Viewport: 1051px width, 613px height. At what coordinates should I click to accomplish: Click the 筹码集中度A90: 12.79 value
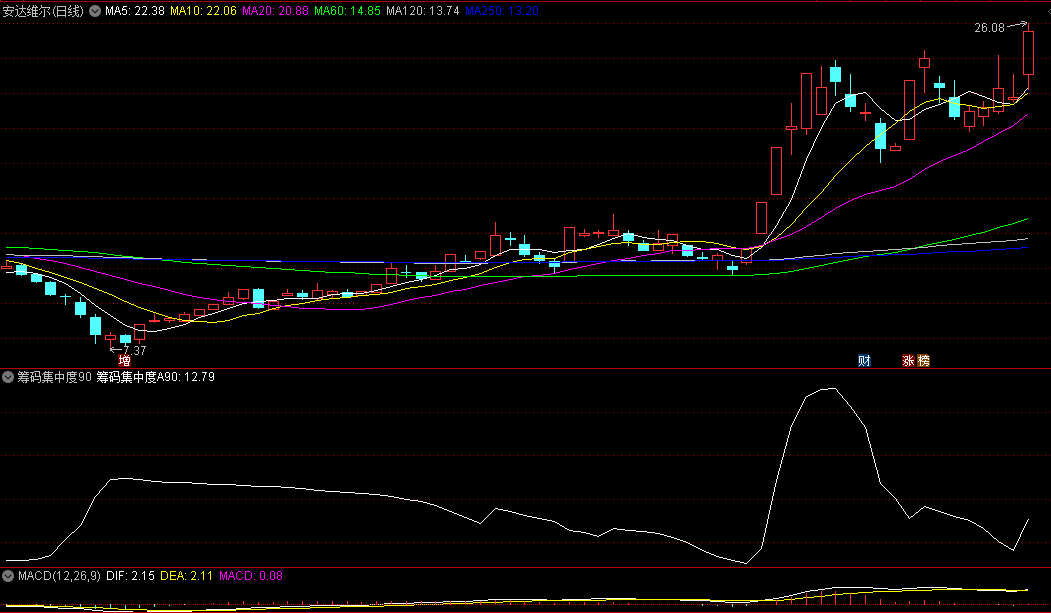click(x=156, y=377)
